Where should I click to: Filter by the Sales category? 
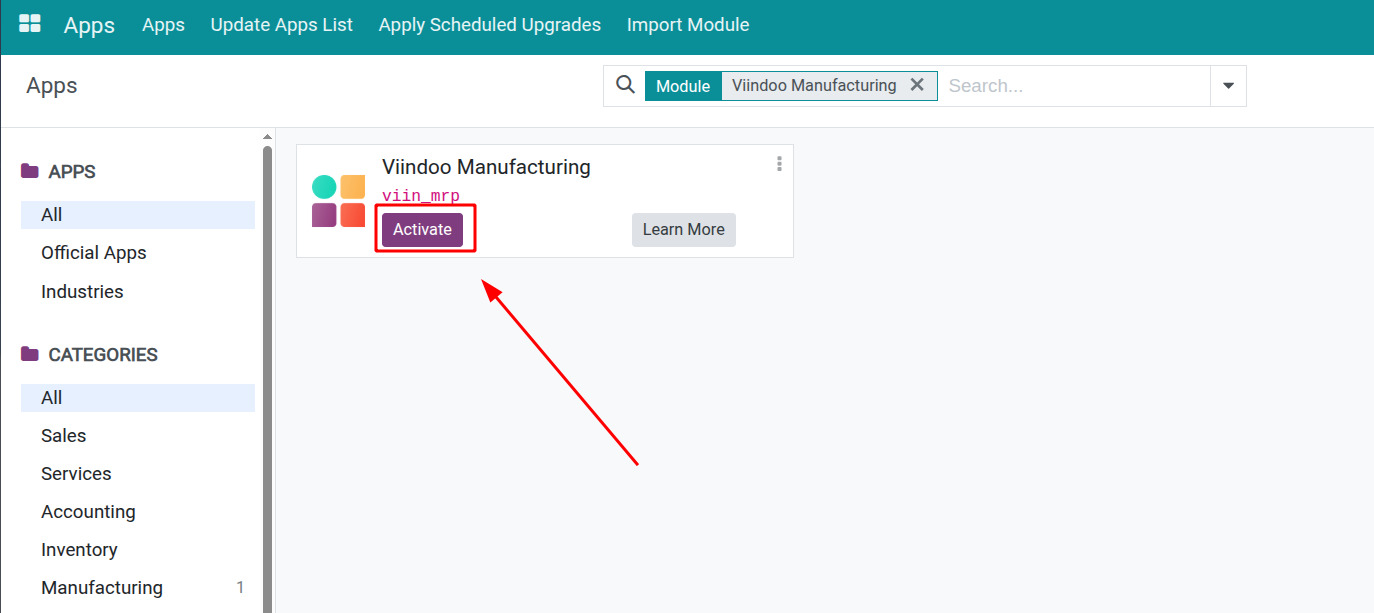(x=64, y=436)
